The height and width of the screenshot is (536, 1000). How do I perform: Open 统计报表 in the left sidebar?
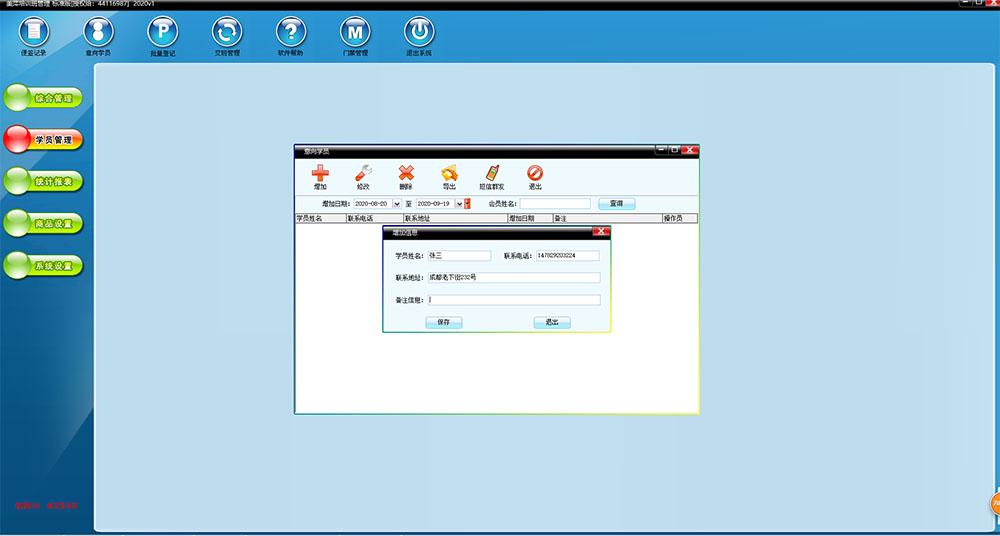point(43,182)
